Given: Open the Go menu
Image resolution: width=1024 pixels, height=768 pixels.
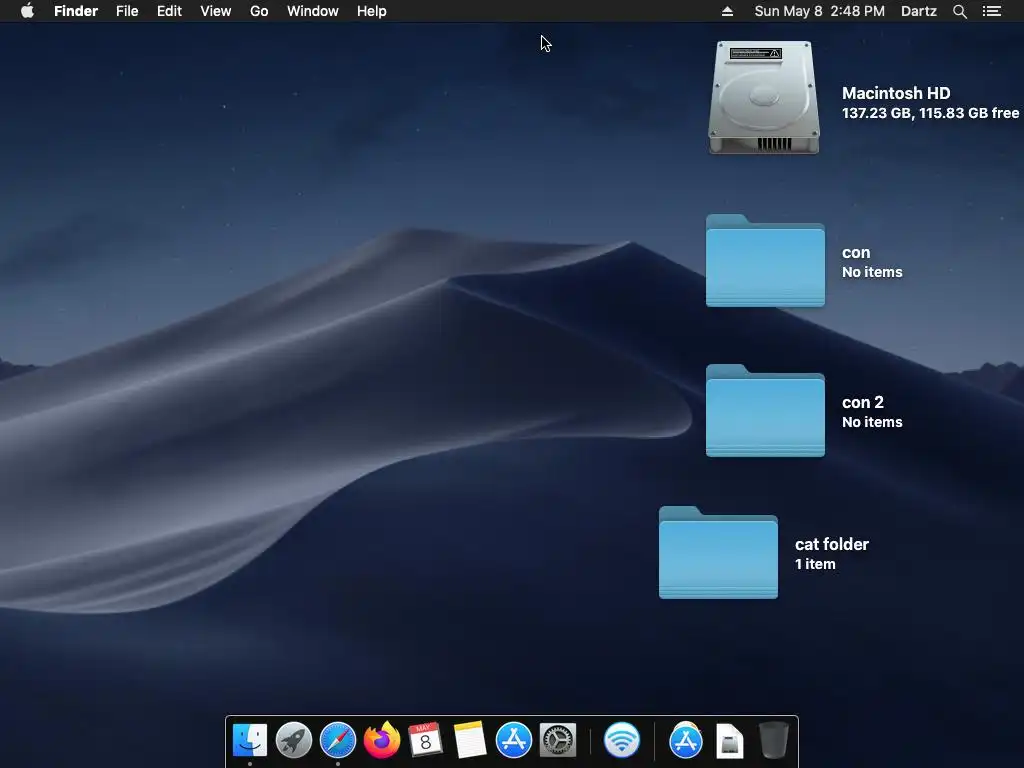Looking at the screenshot, I should coord(259,11).
